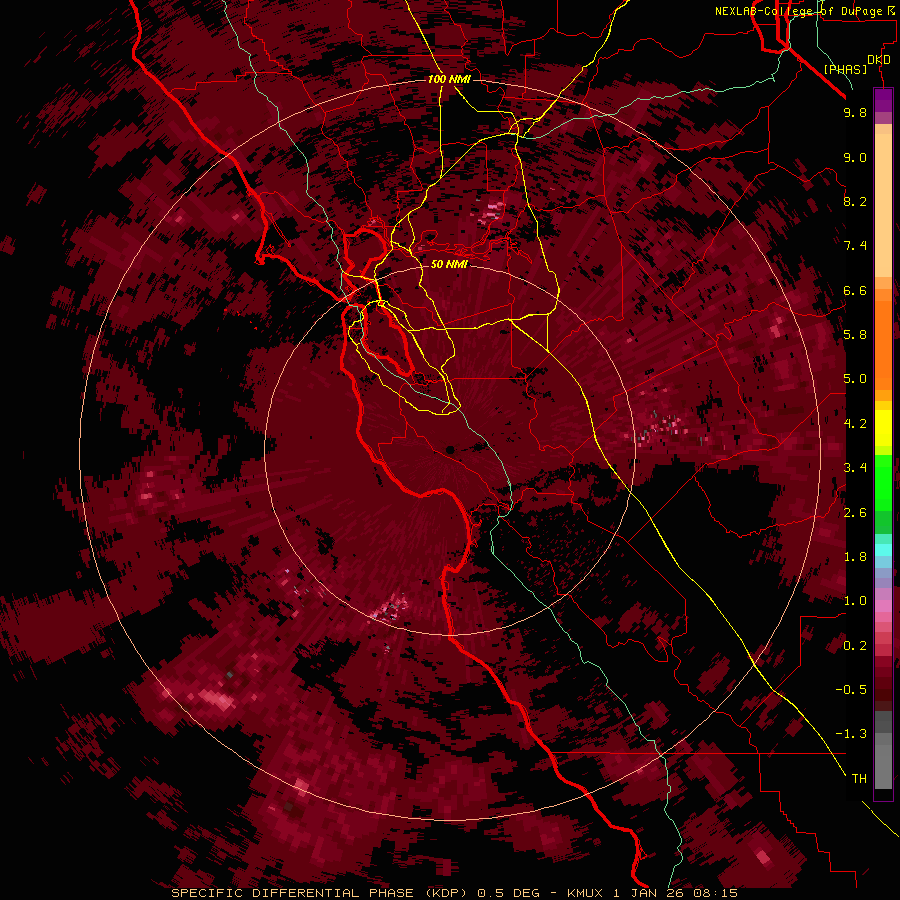The height and width of the screenshot is (900, 900).
Task: Click the 6.6 scale label
Action: click(855, 290)
